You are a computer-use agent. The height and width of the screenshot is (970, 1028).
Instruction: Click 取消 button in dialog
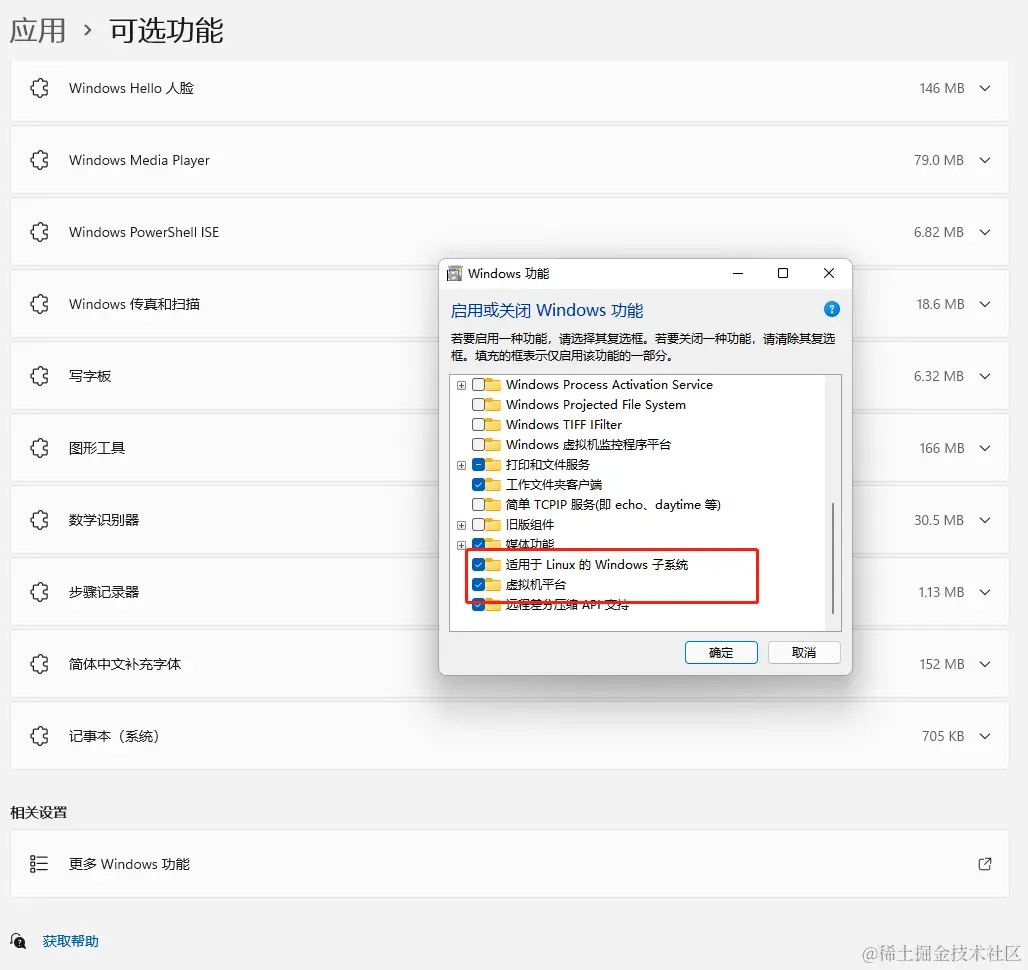click(804, 653)
